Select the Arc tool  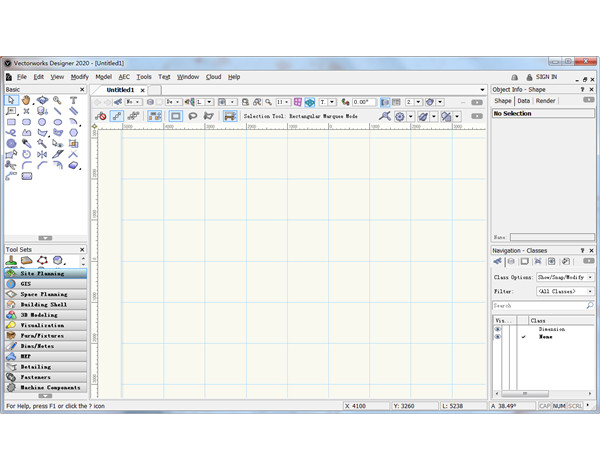[x=73, y=122]
